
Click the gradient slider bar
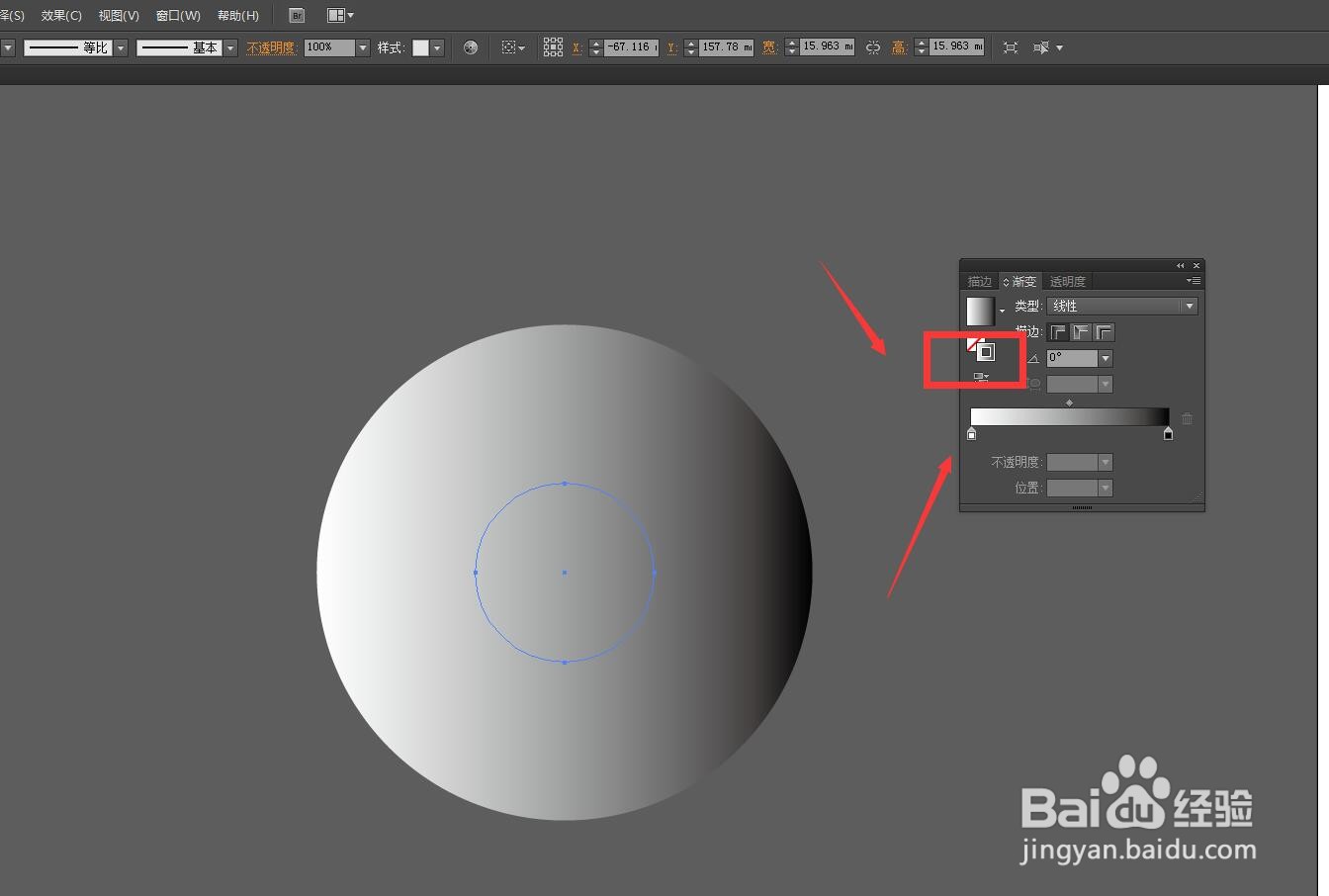coord(1070,417)
